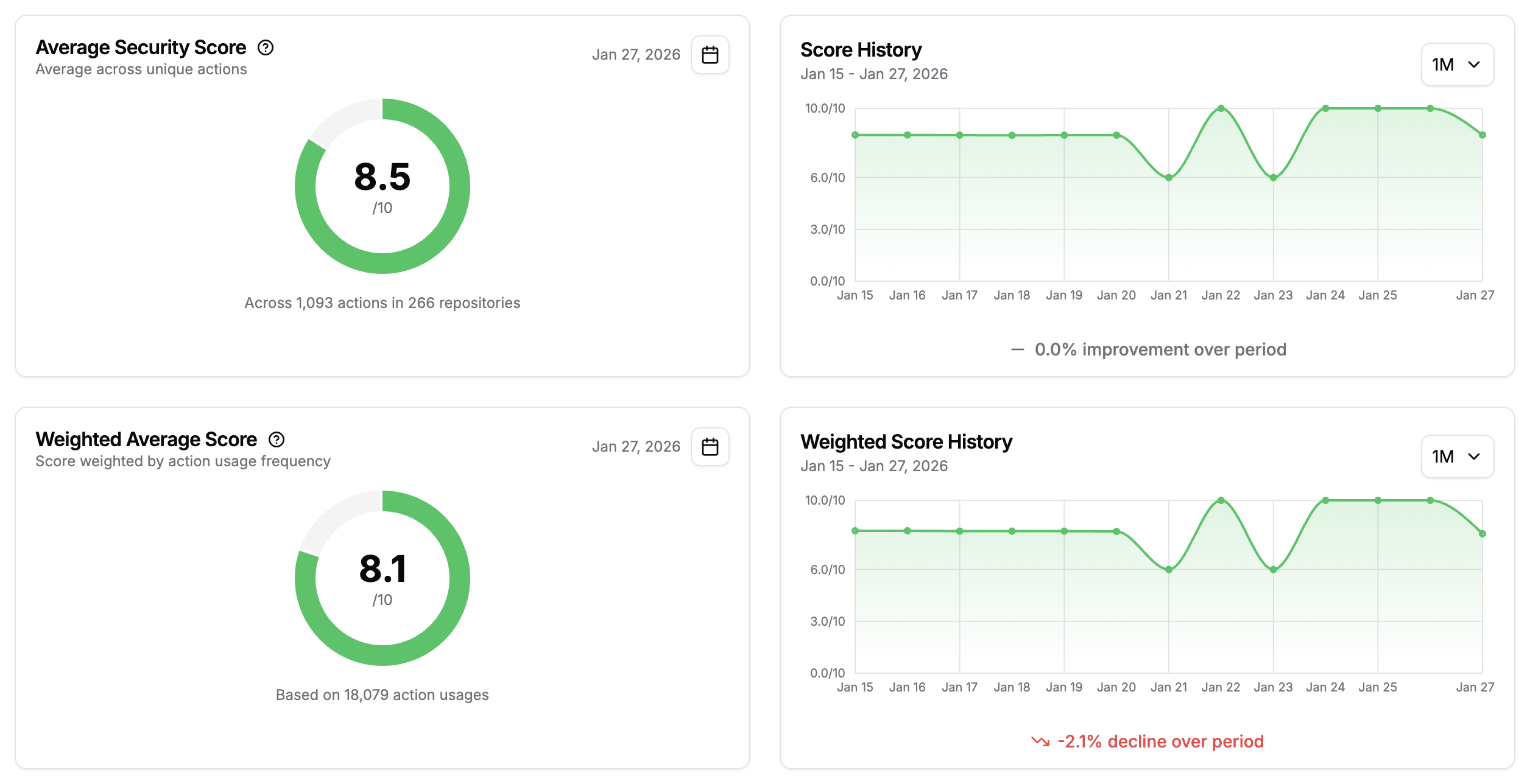Click the Jan 27, 2026 date in Security Score card
The image size is (1530, 784).
click(636, 55)
